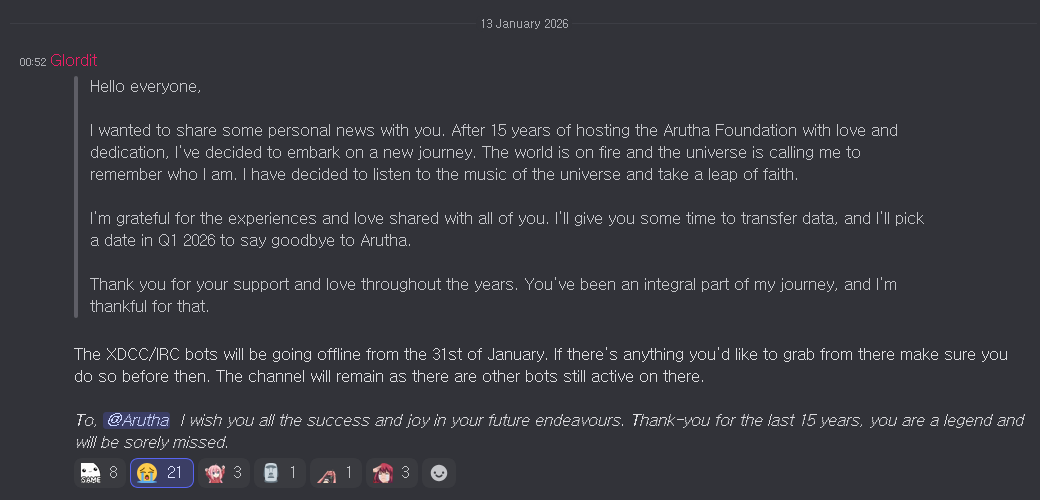This screenshot has height=500, width=1040.
Task: Click the quoted 'Hello everyone,' line
Action: 146,87
